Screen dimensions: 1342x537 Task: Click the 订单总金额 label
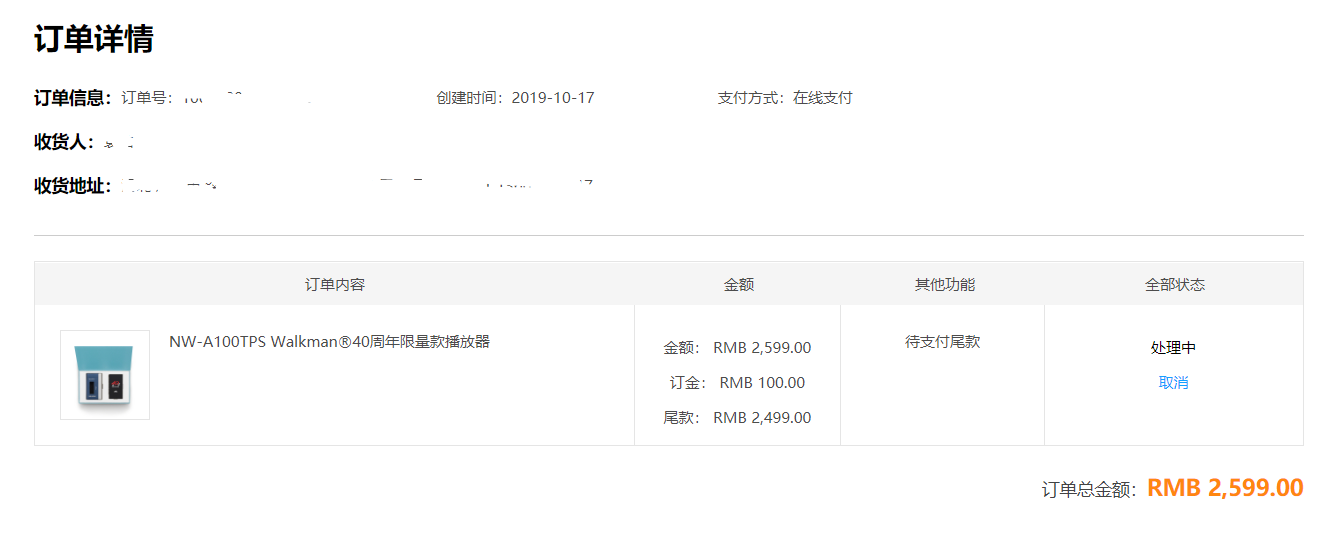point(1089,490)
